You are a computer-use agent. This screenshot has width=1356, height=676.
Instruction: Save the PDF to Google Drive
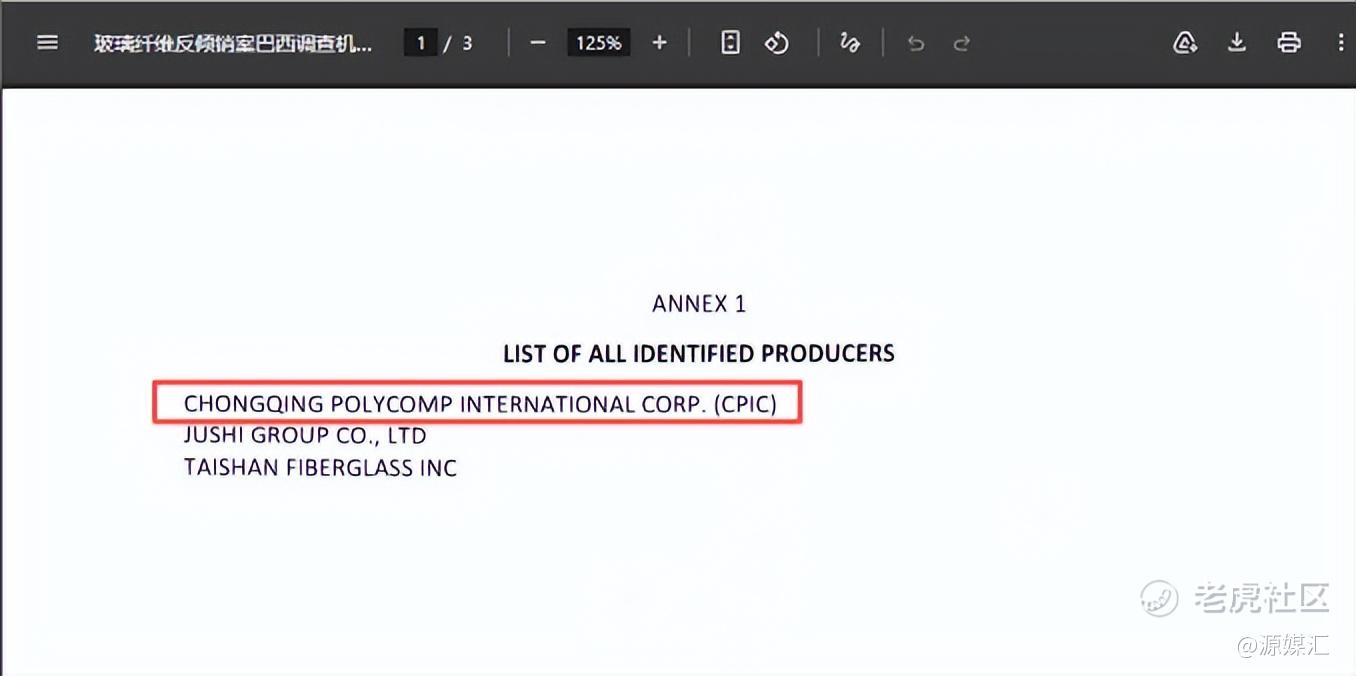1185,43
